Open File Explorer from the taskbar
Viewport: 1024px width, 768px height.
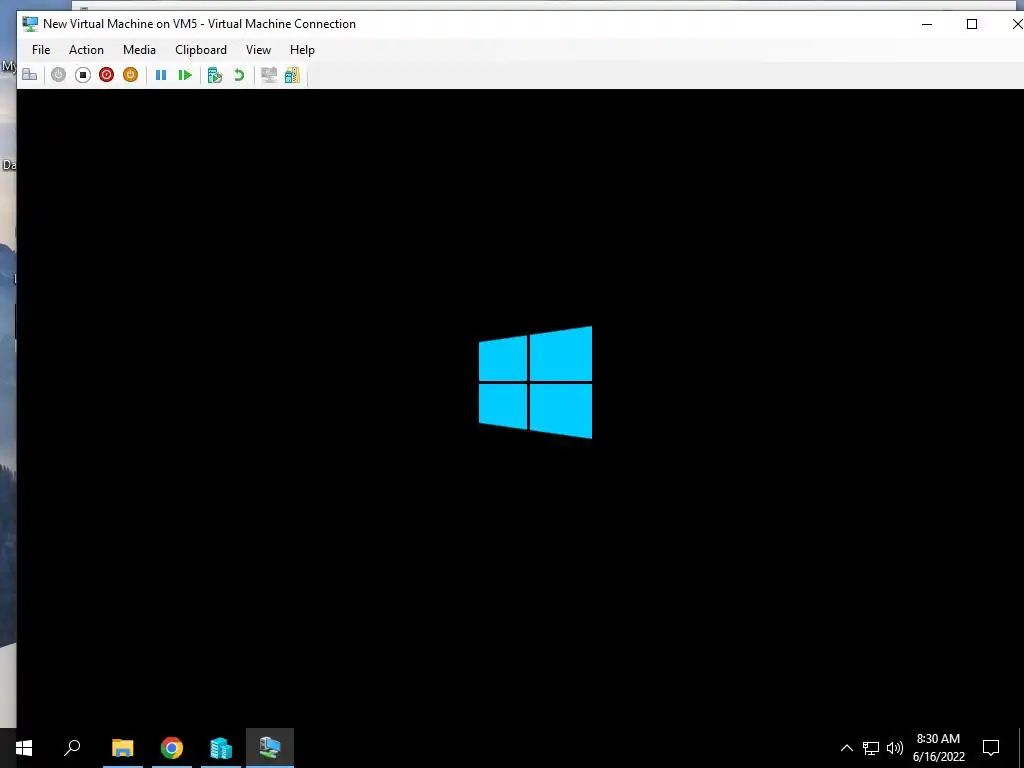[122, 748]
